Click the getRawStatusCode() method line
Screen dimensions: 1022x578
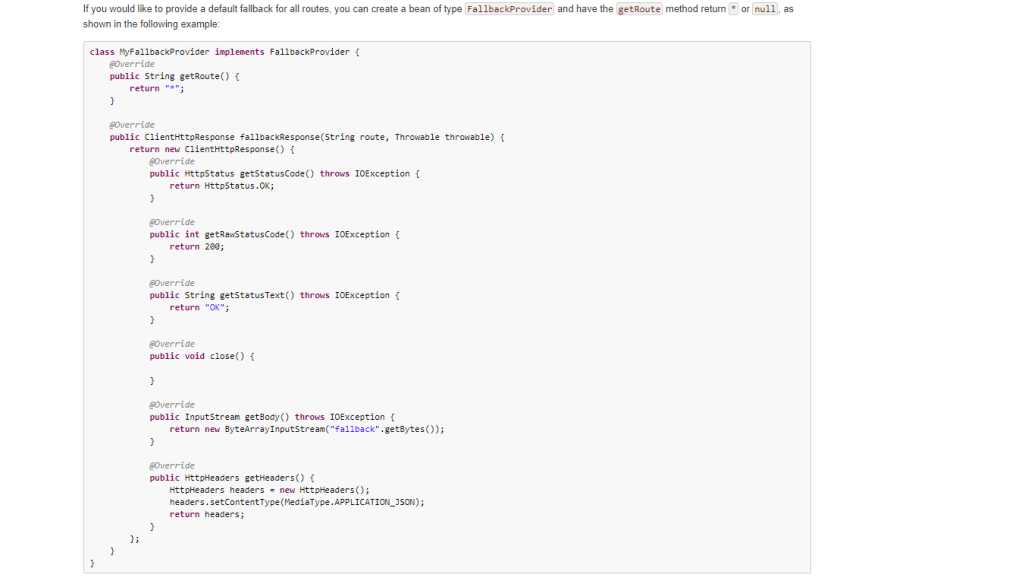point(274,234)
